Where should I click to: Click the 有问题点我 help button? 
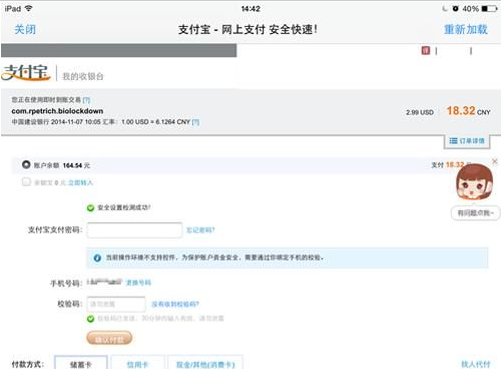476,213
